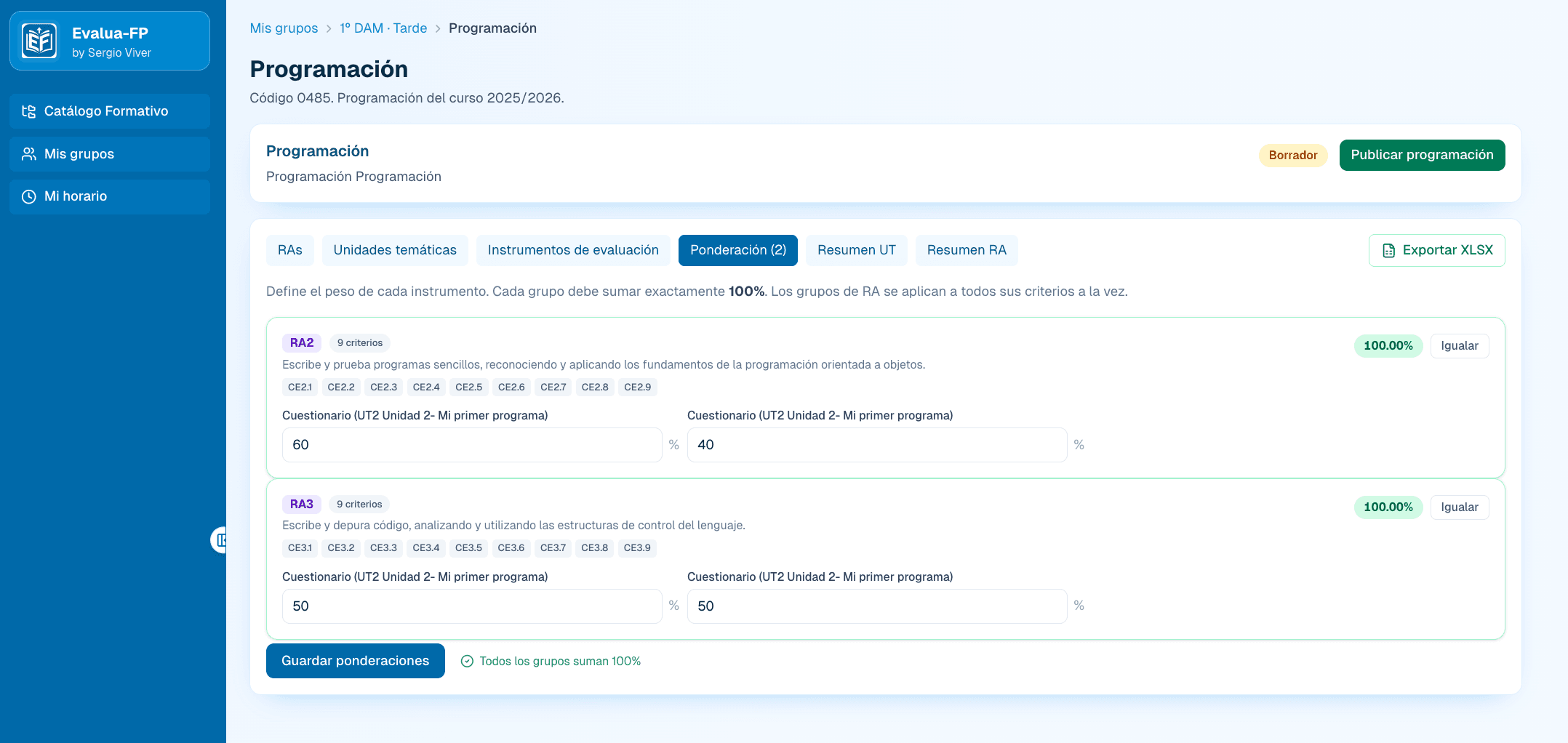Viewport: 1568px width, 743px height.
Task: Click the Programación page heading
Action: click(329, 69)
